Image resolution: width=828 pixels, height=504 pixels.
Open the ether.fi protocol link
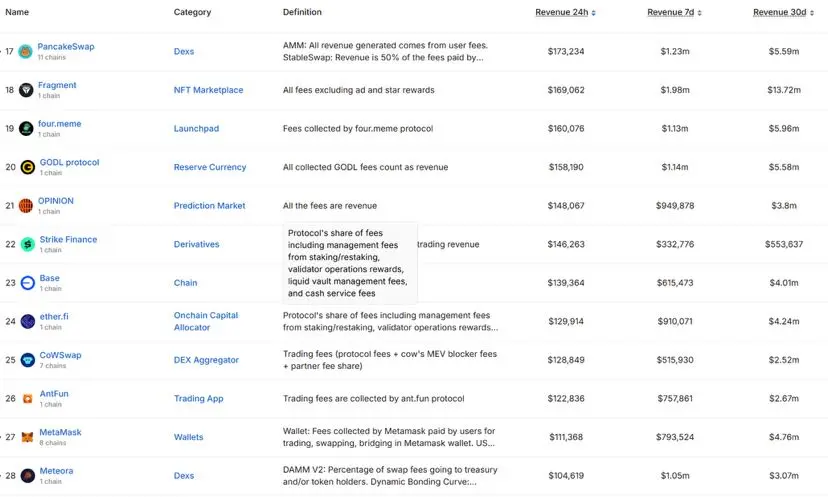[x=53, y=316]
